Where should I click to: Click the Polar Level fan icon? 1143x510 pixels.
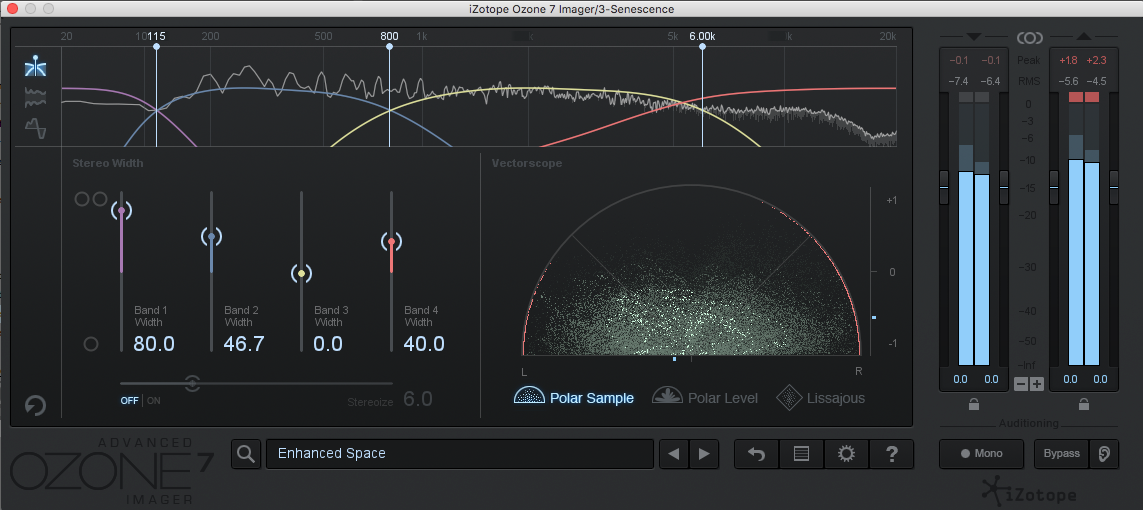tap(666, 396)
